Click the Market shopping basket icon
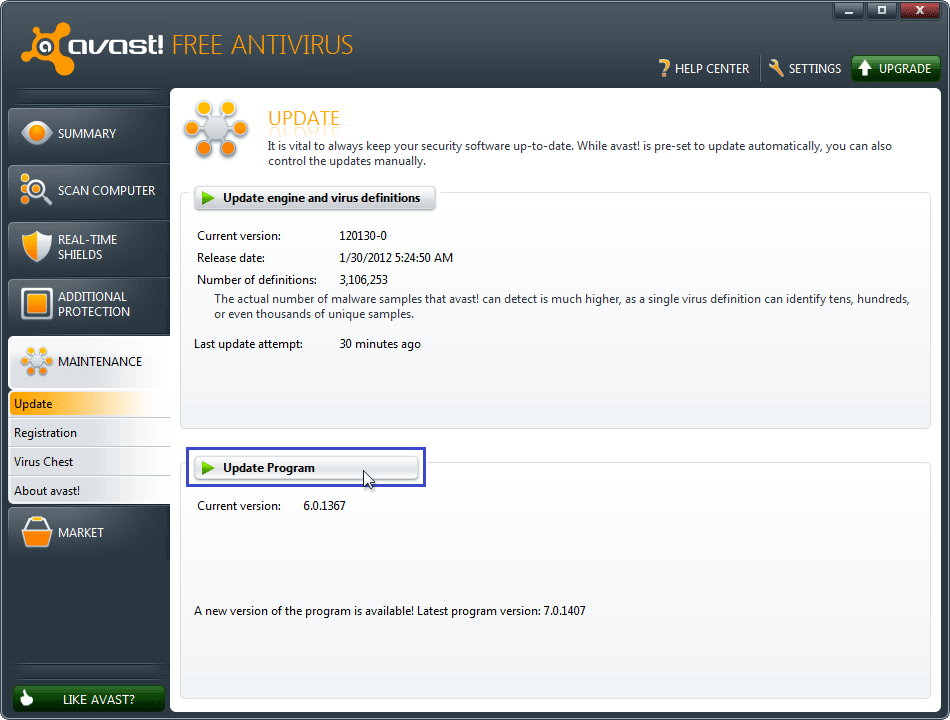This screenshot has width=950, height=720. coord(36,532)
